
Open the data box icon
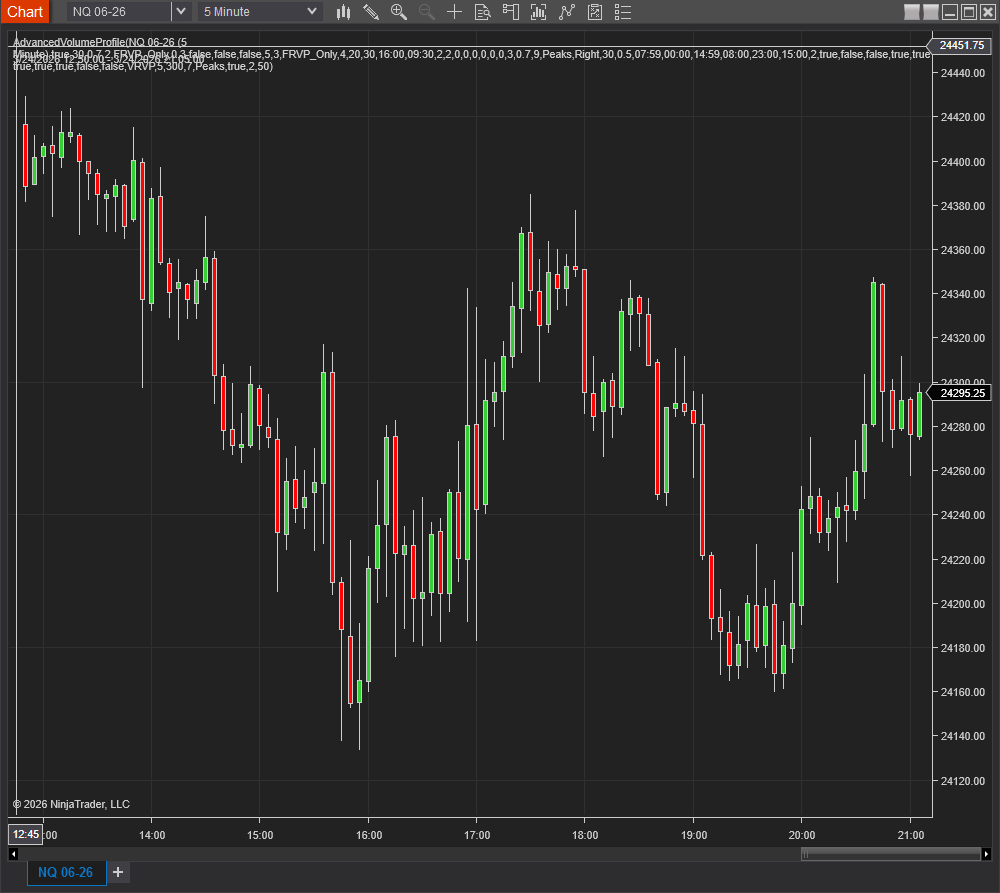pos(482,11)
